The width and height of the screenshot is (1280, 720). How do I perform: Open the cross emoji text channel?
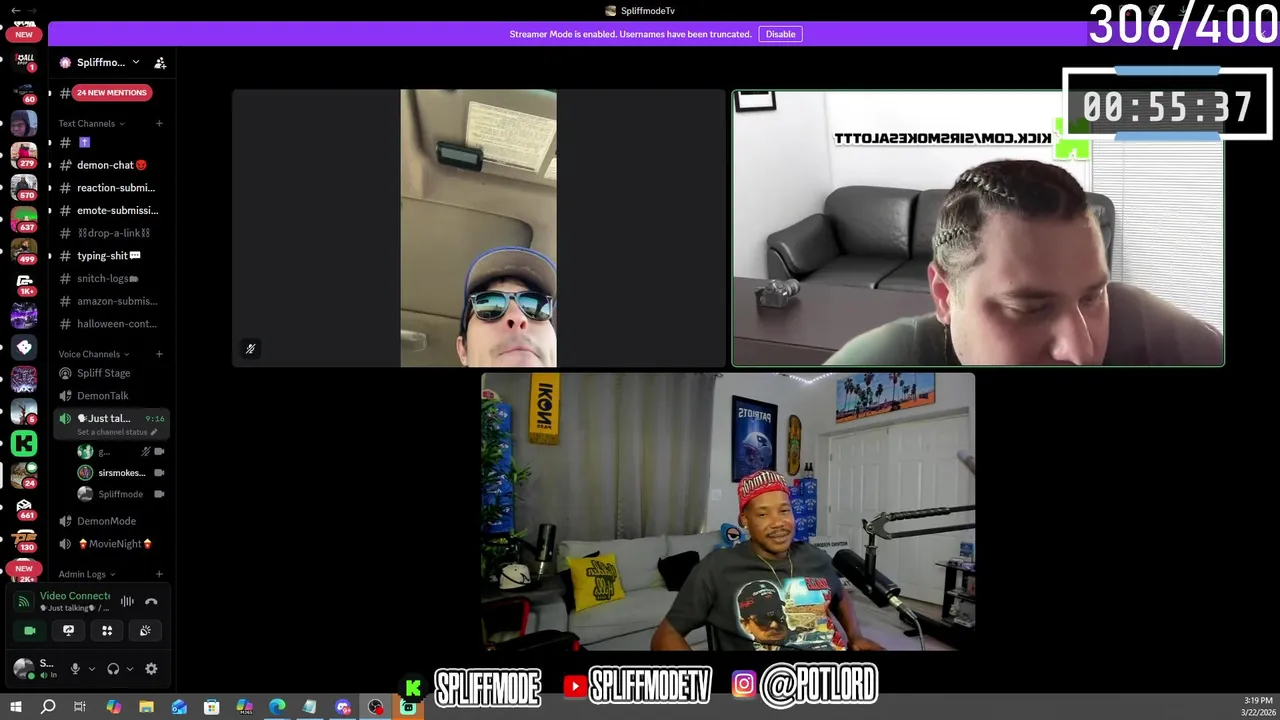point(111,143)
